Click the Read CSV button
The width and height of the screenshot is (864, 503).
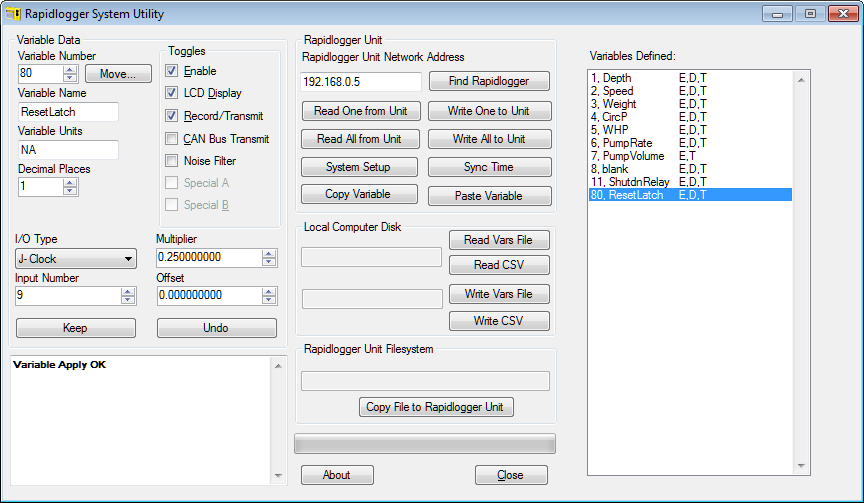(x=499, y=265)
